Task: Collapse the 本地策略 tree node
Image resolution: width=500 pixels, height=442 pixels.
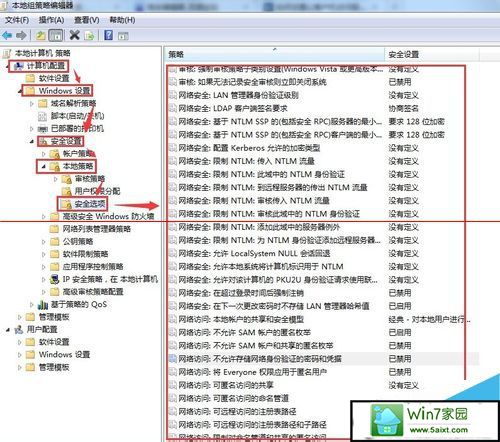Action: [44, 166]
